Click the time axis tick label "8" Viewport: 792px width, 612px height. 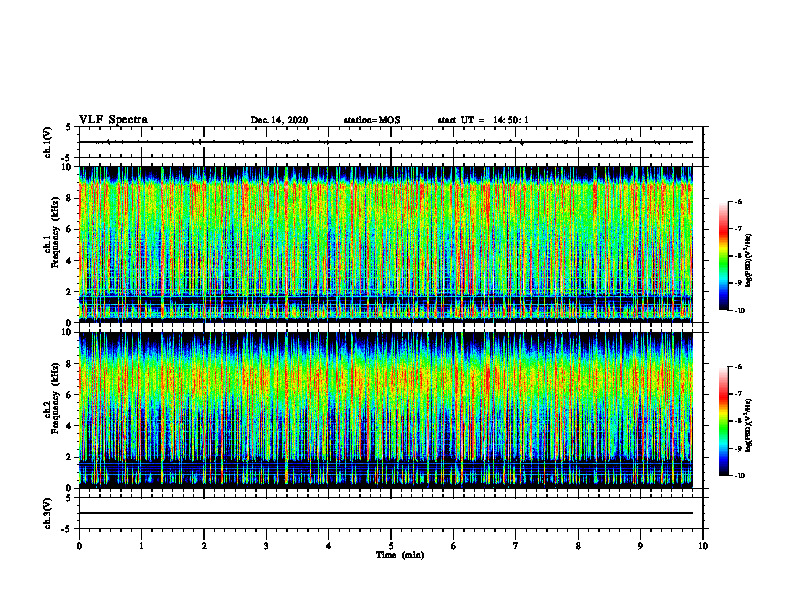point(578,546)
